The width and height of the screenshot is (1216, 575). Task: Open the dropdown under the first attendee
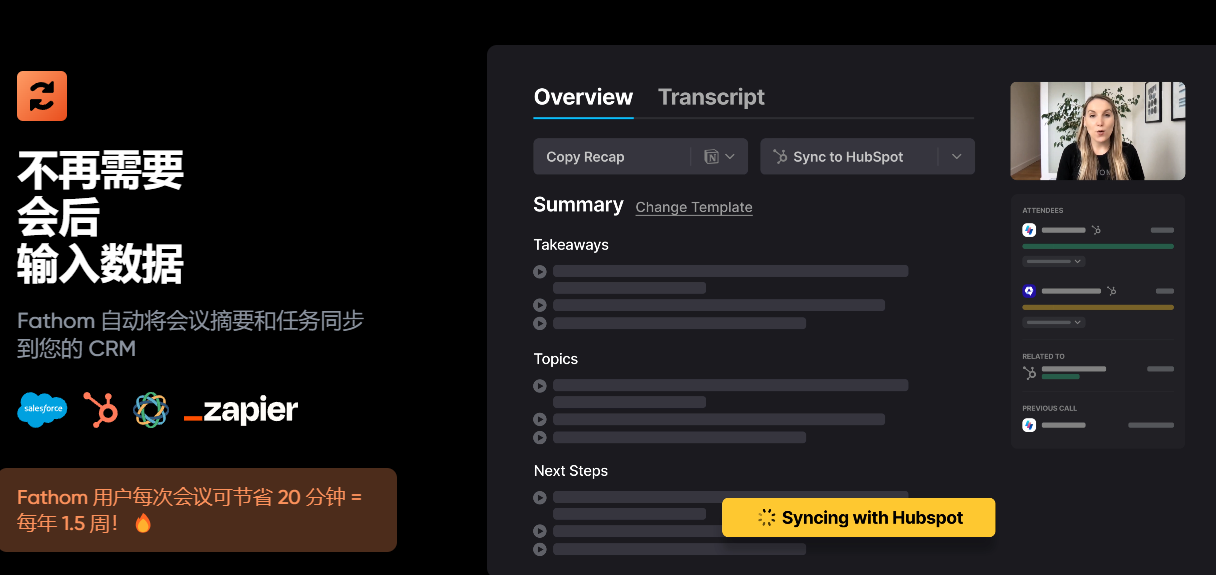[x=1054, y=261]
